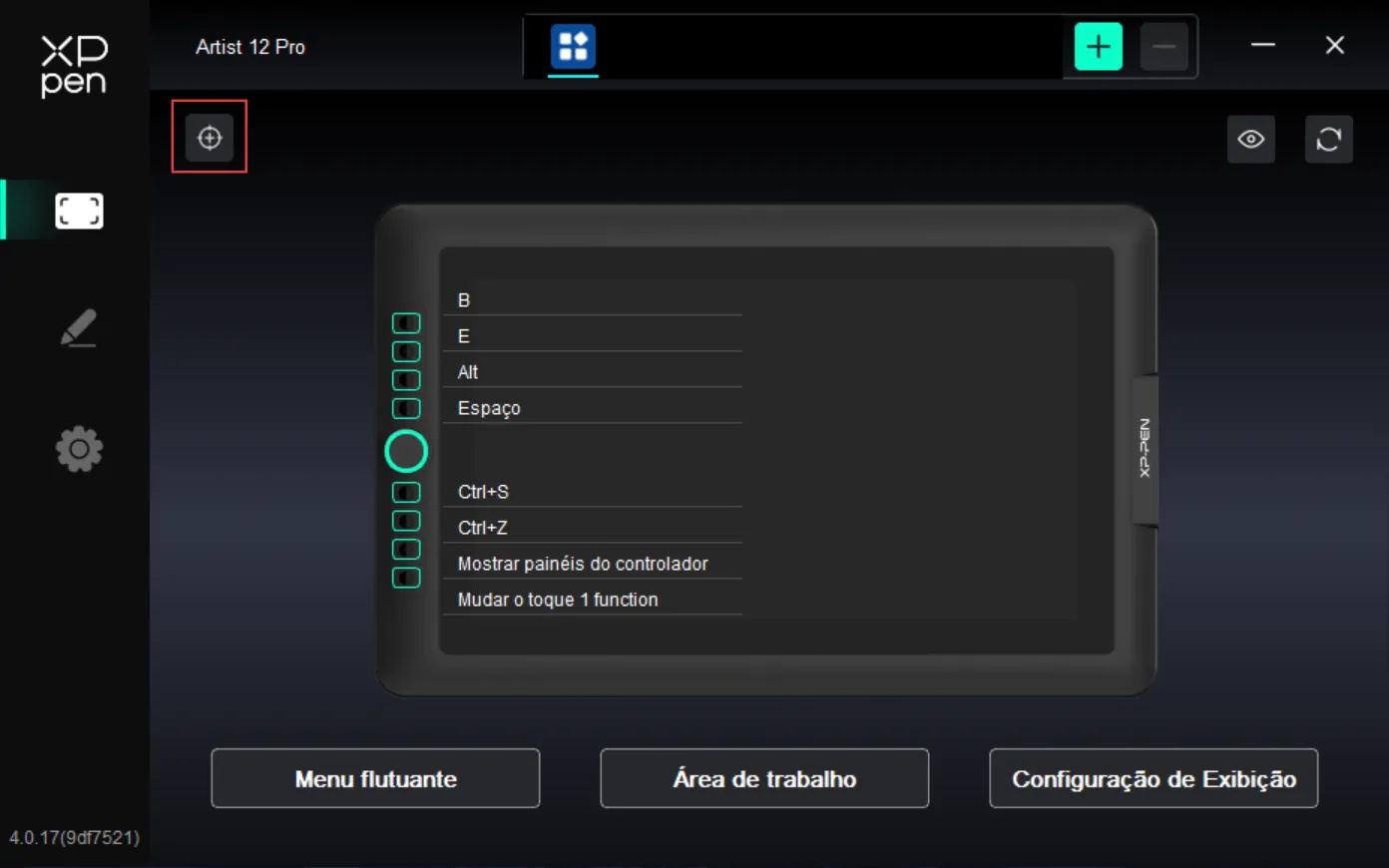Select the express key assigned to Espaço
This screenshot has width=1389, height=868.
pos(406,408)
